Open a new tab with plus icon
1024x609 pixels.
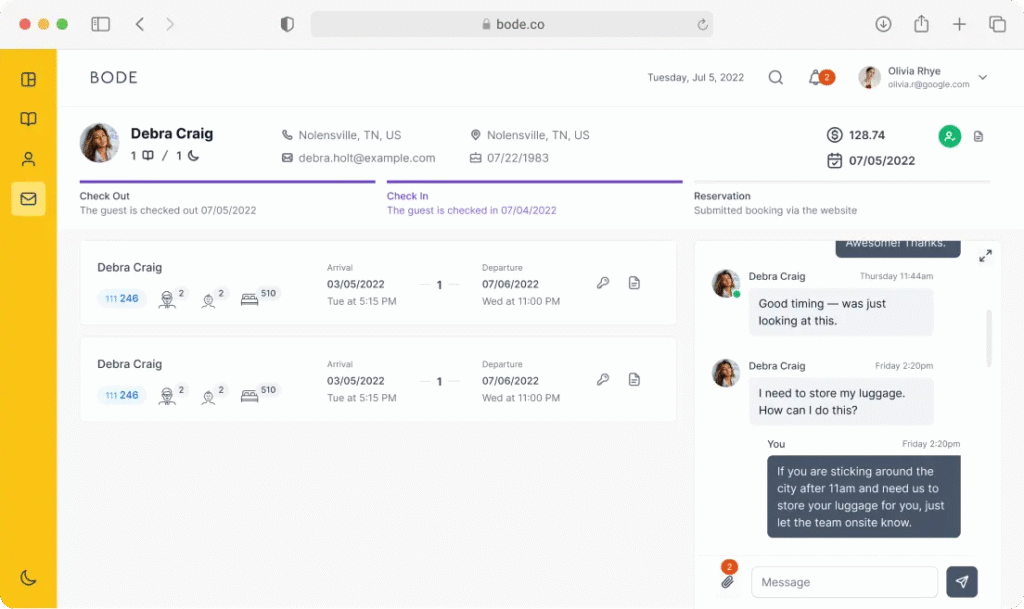point(959,24)
